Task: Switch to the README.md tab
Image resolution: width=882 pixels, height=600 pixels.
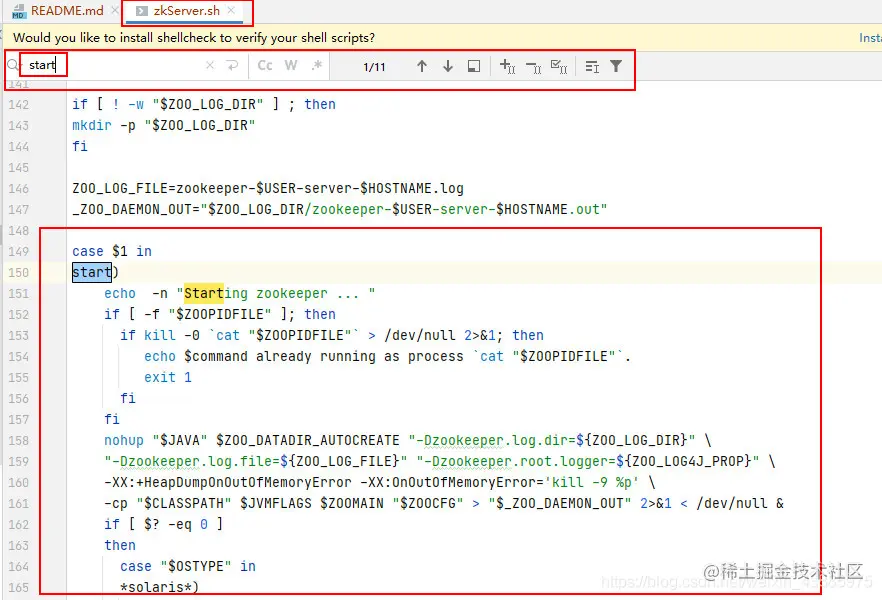Action: click(x=58, y=11)
